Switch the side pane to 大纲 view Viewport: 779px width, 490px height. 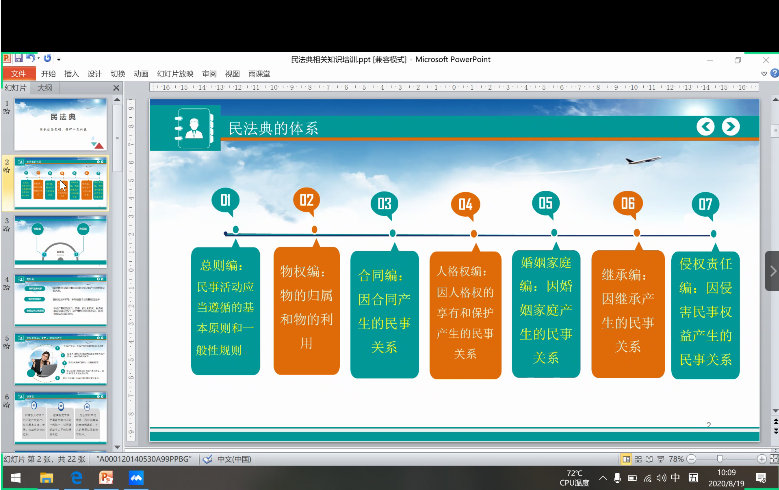45,87
